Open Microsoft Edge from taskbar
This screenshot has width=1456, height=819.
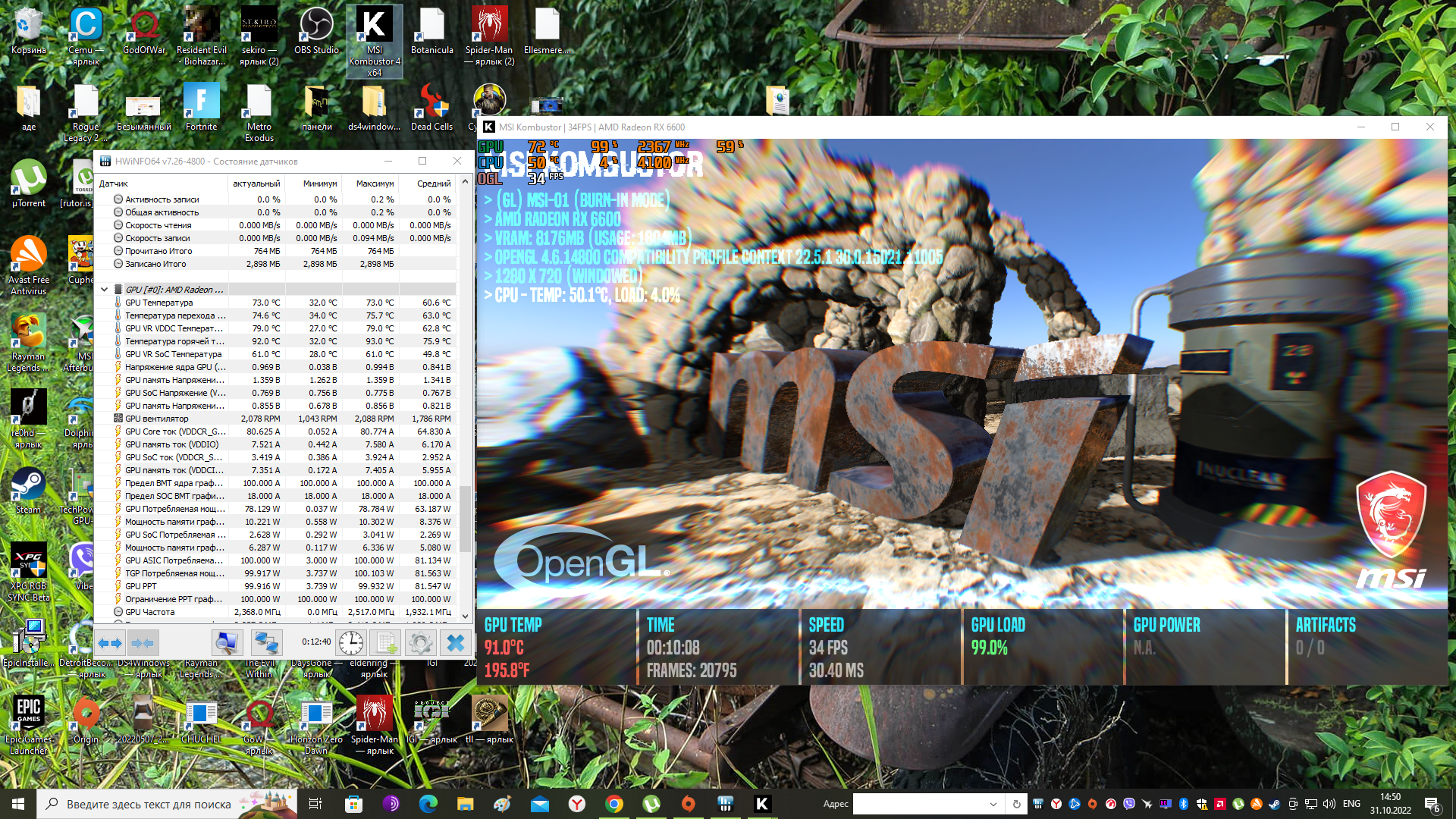(x=428, y=804)
